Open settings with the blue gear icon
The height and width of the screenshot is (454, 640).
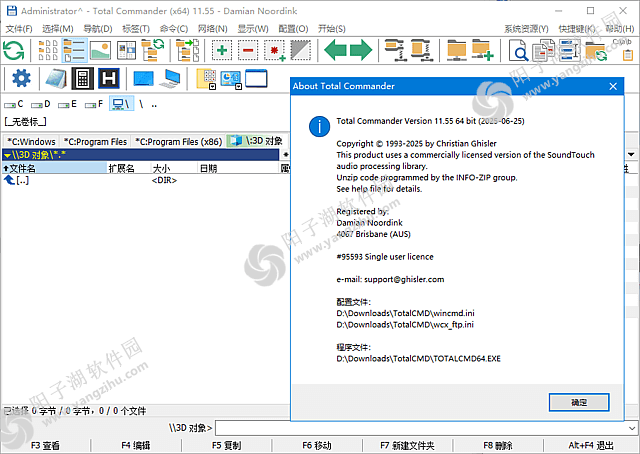(21, 78)
